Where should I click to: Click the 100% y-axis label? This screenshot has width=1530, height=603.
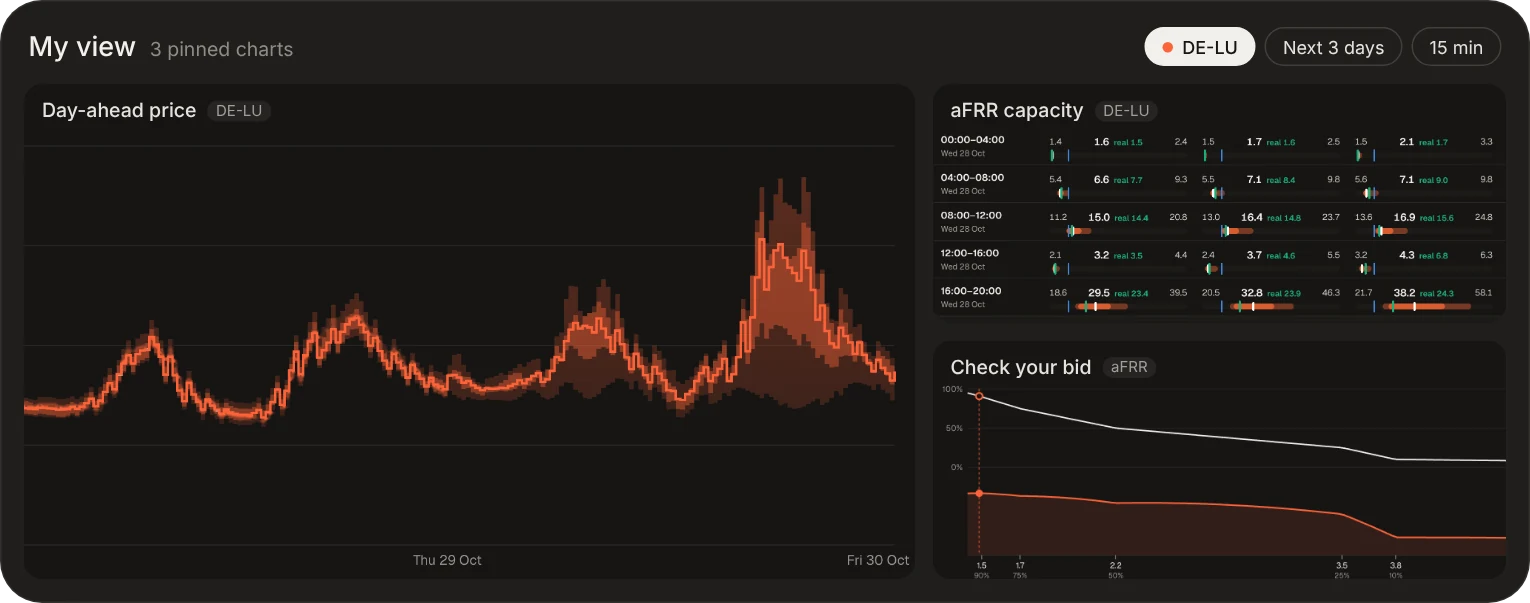pos(953,389)
